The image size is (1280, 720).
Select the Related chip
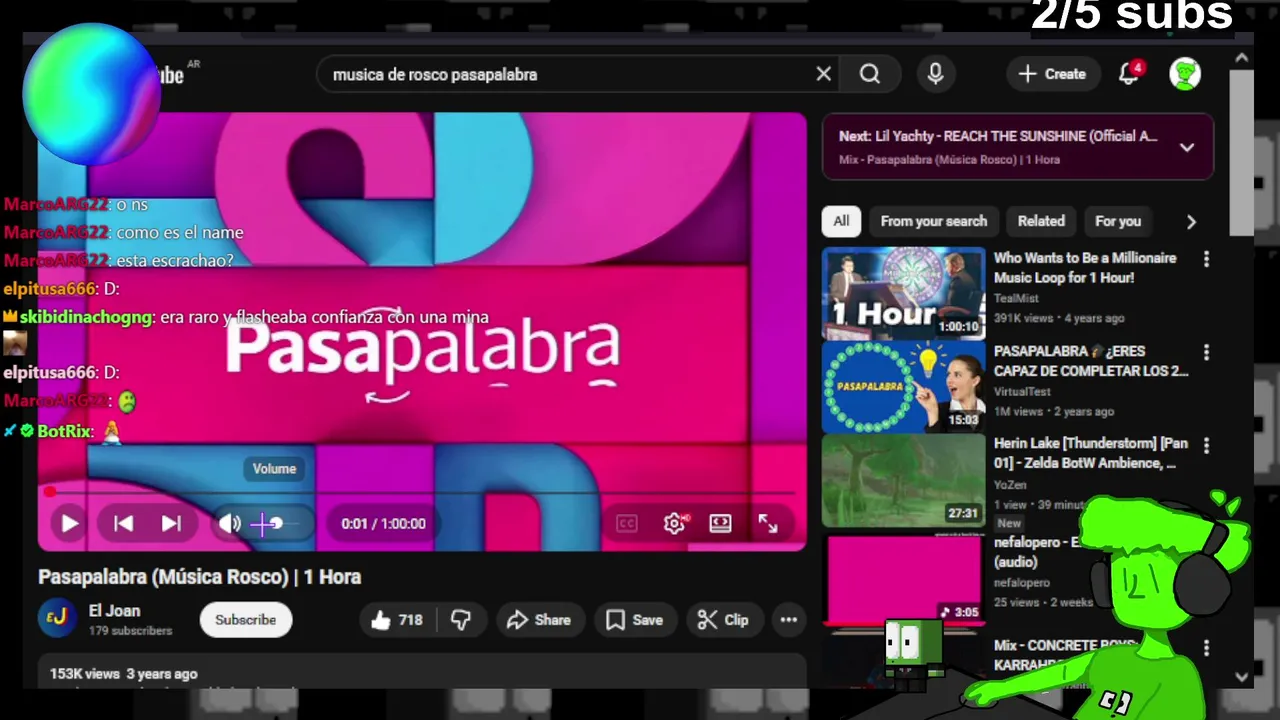(x=1041, y=221)
